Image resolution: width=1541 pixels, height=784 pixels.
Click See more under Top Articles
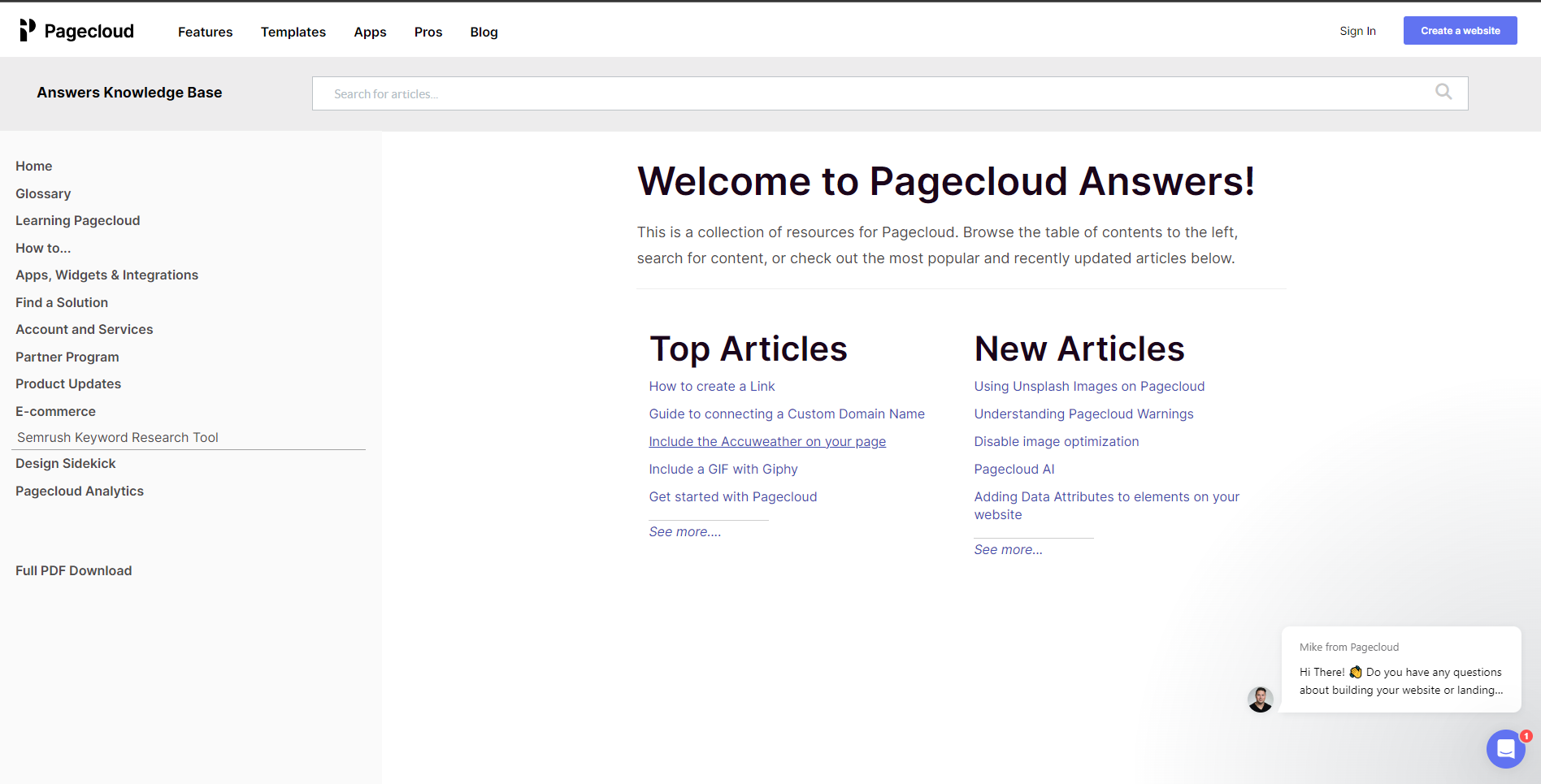[x=685, y=531]
